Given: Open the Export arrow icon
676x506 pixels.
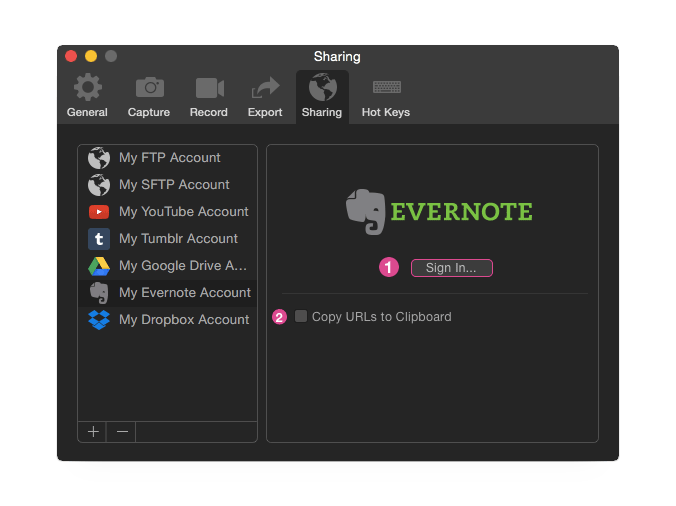Looking at the screenshot, I should click(265, 87).
